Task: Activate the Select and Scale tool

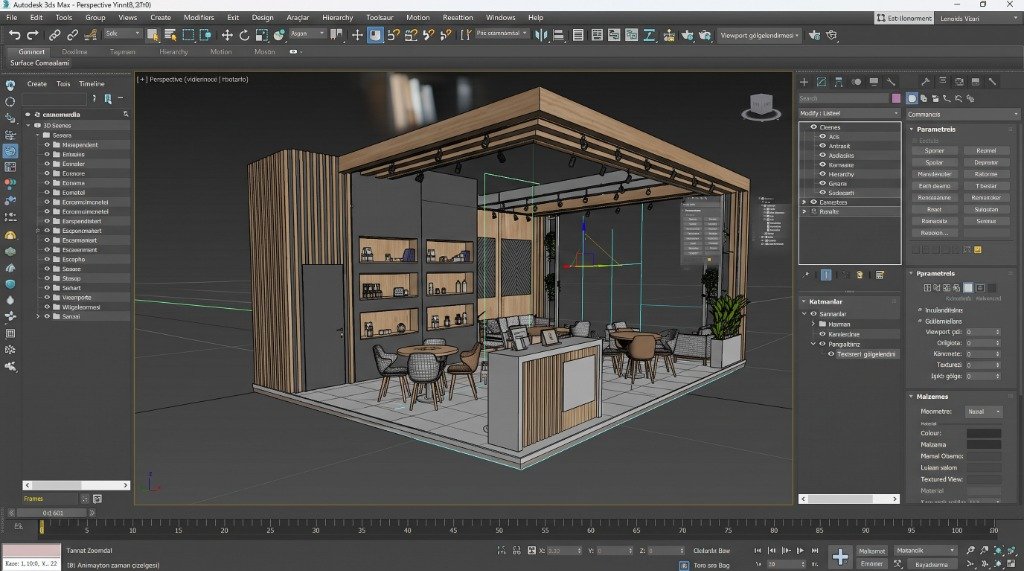Action: click(262, 35)
